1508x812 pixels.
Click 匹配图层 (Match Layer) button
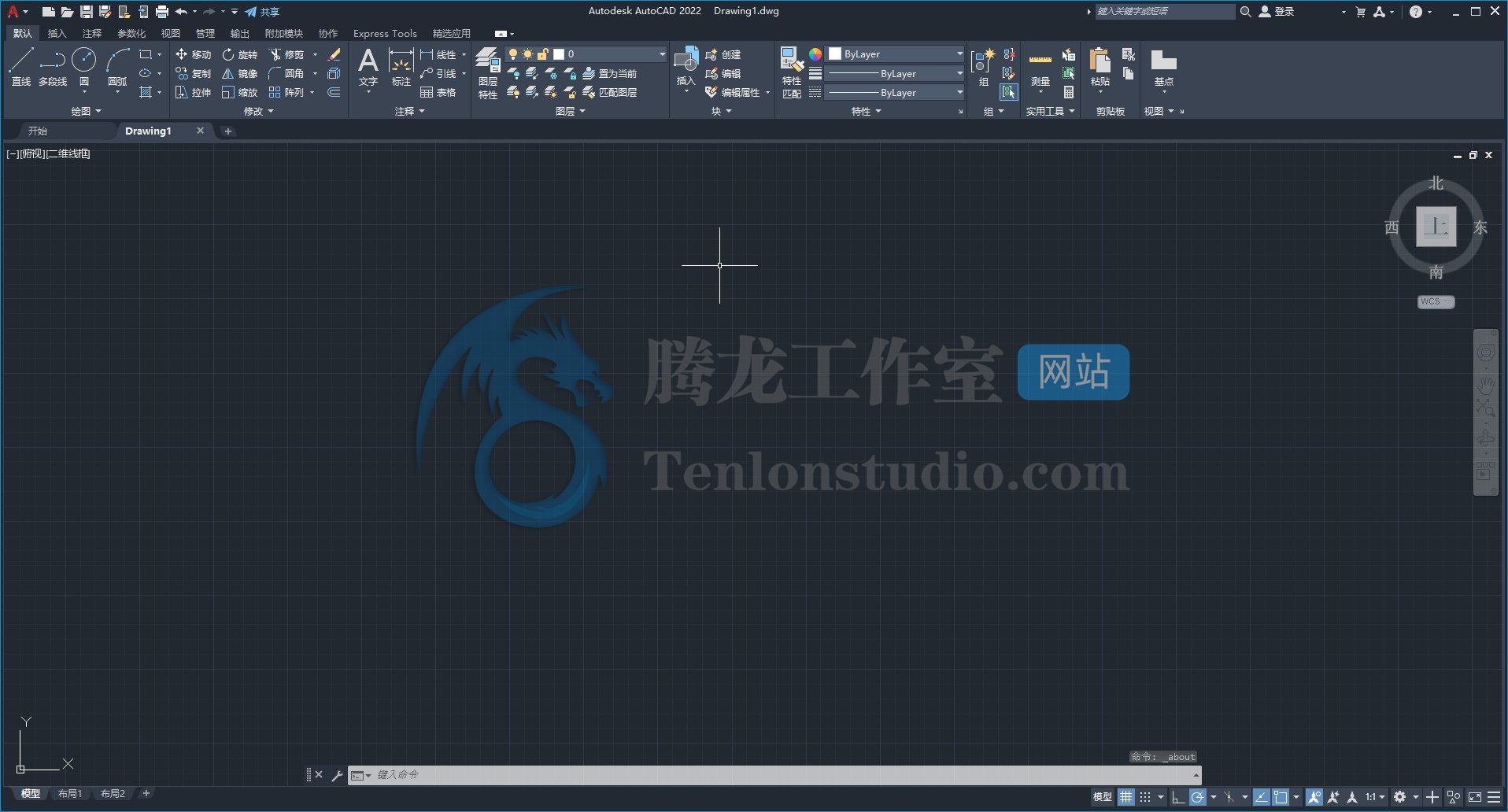609,92
